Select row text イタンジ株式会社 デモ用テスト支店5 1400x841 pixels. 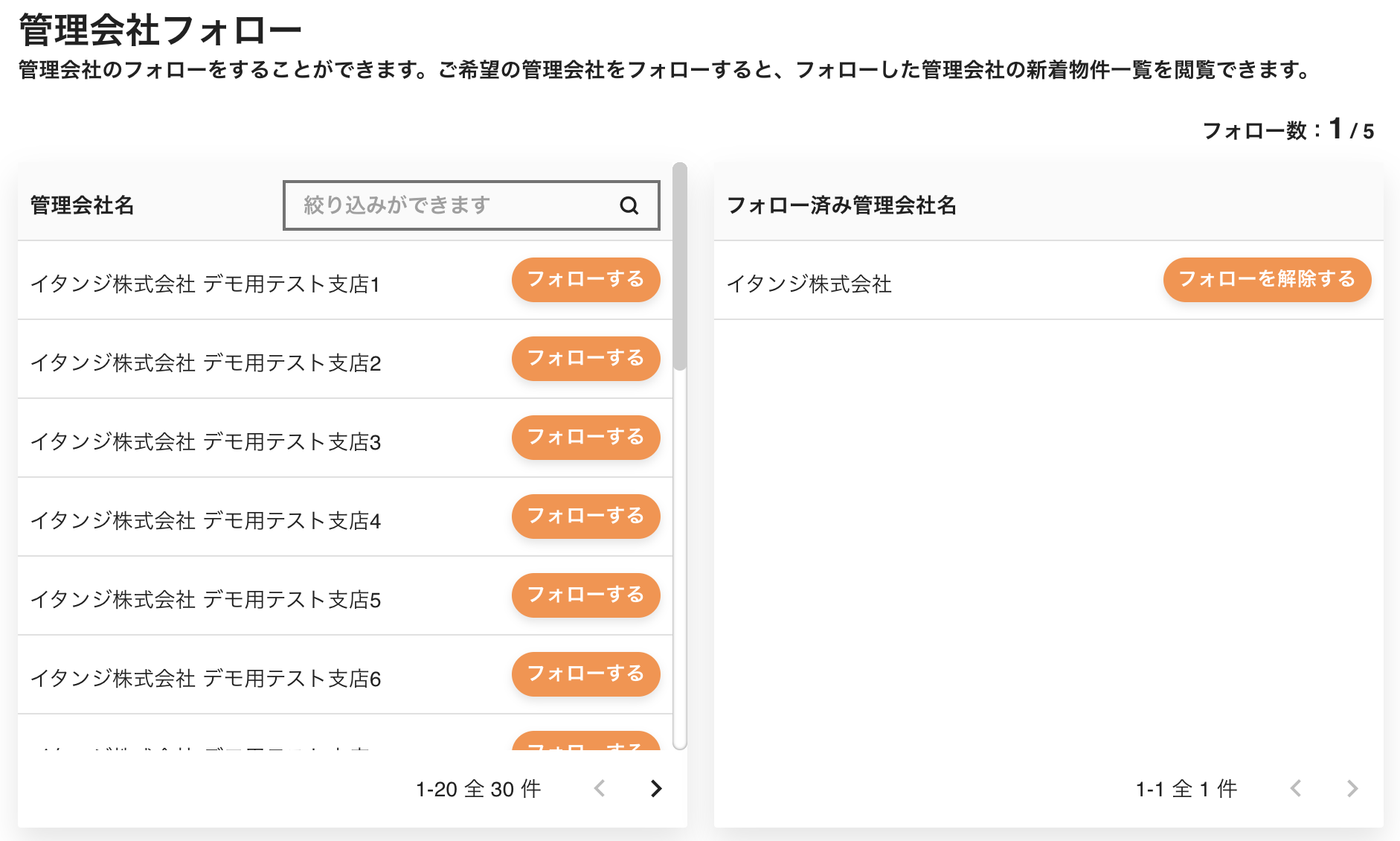(x=205, y=600)
